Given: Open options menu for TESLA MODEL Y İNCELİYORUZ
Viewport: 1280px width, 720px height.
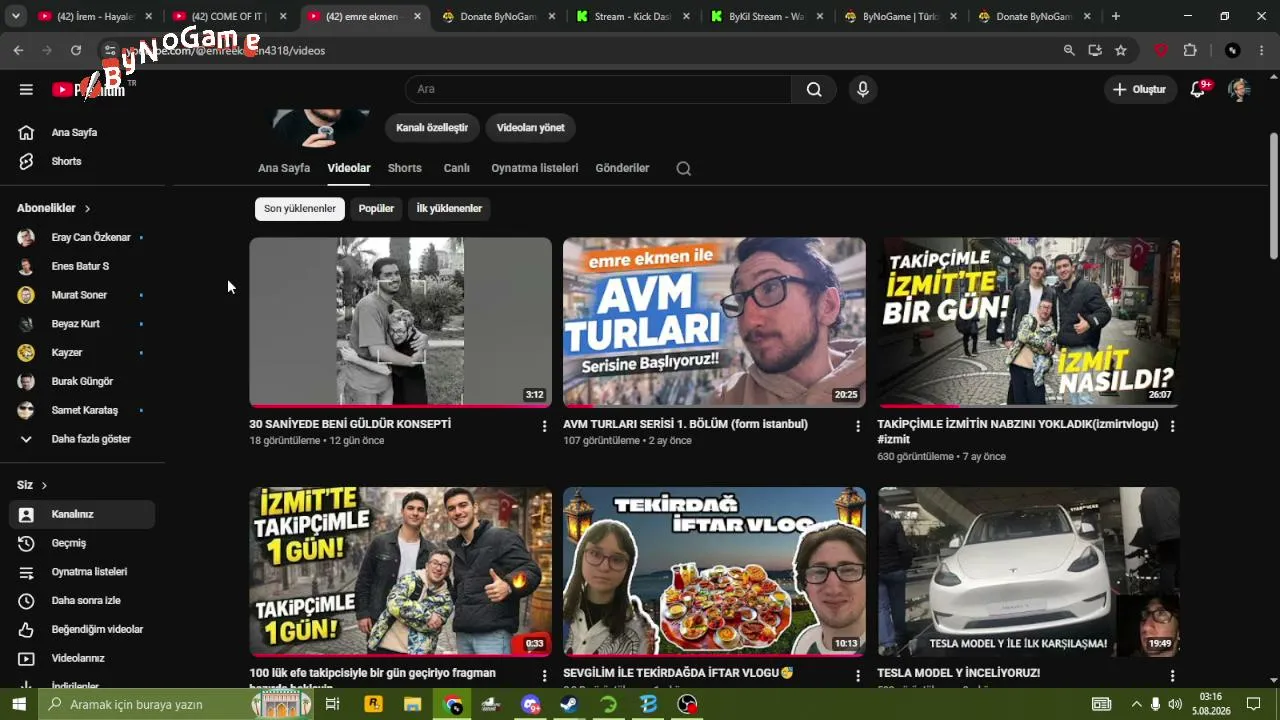Looking at the screenshot, I should 1172,676.
